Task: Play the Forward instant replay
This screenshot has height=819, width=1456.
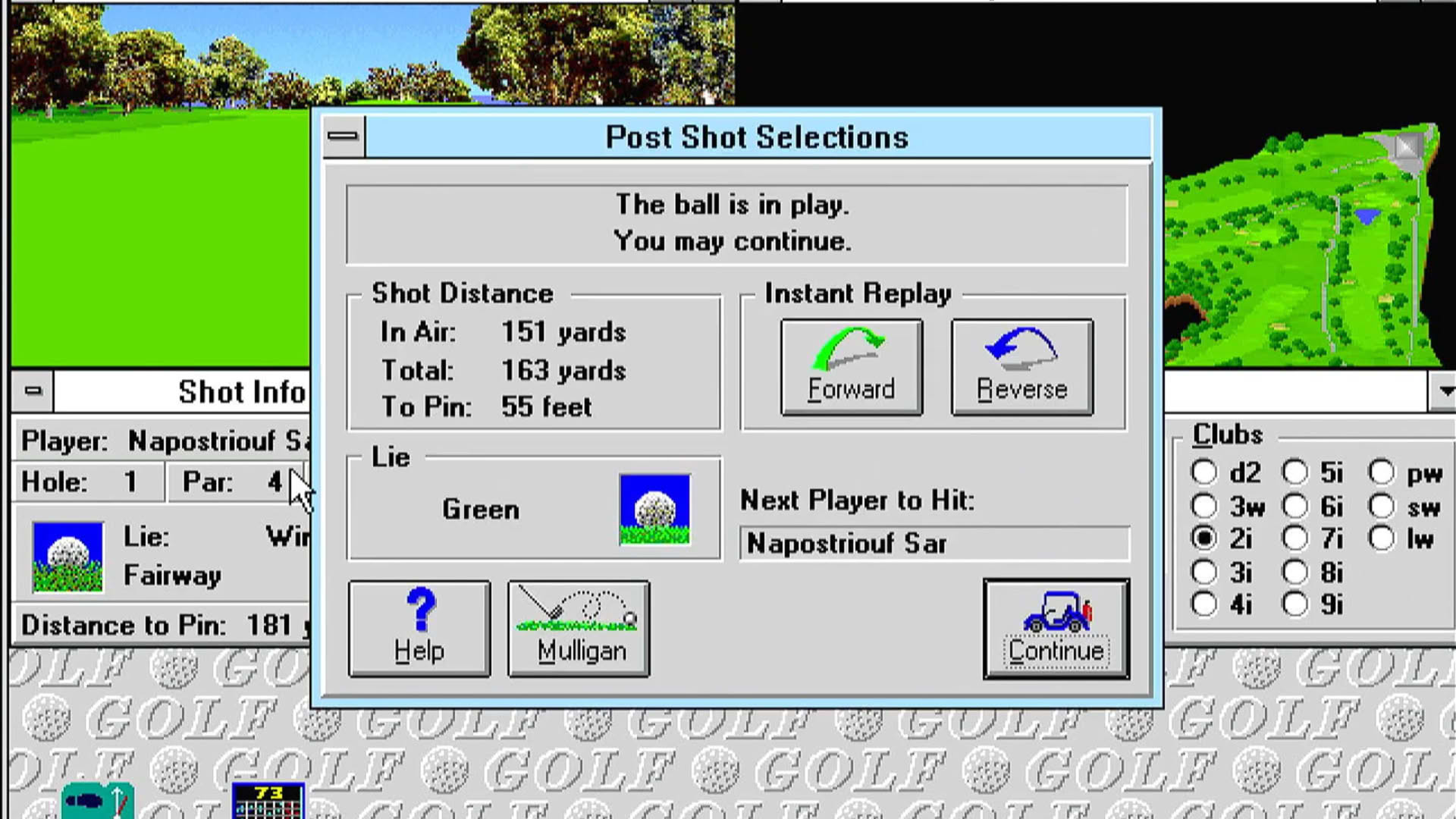Action: [x=851, y=367]
